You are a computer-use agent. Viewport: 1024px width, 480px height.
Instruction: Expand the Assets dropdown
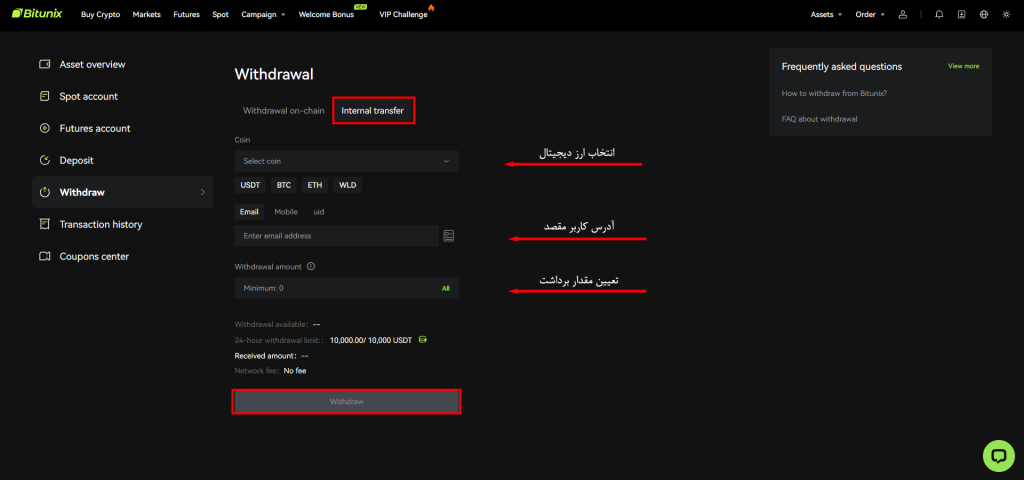tap(826, 14)
